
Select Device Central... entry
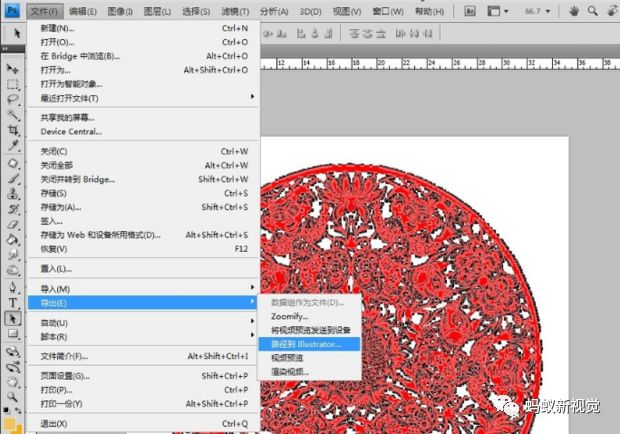click(x=143, y=132)
